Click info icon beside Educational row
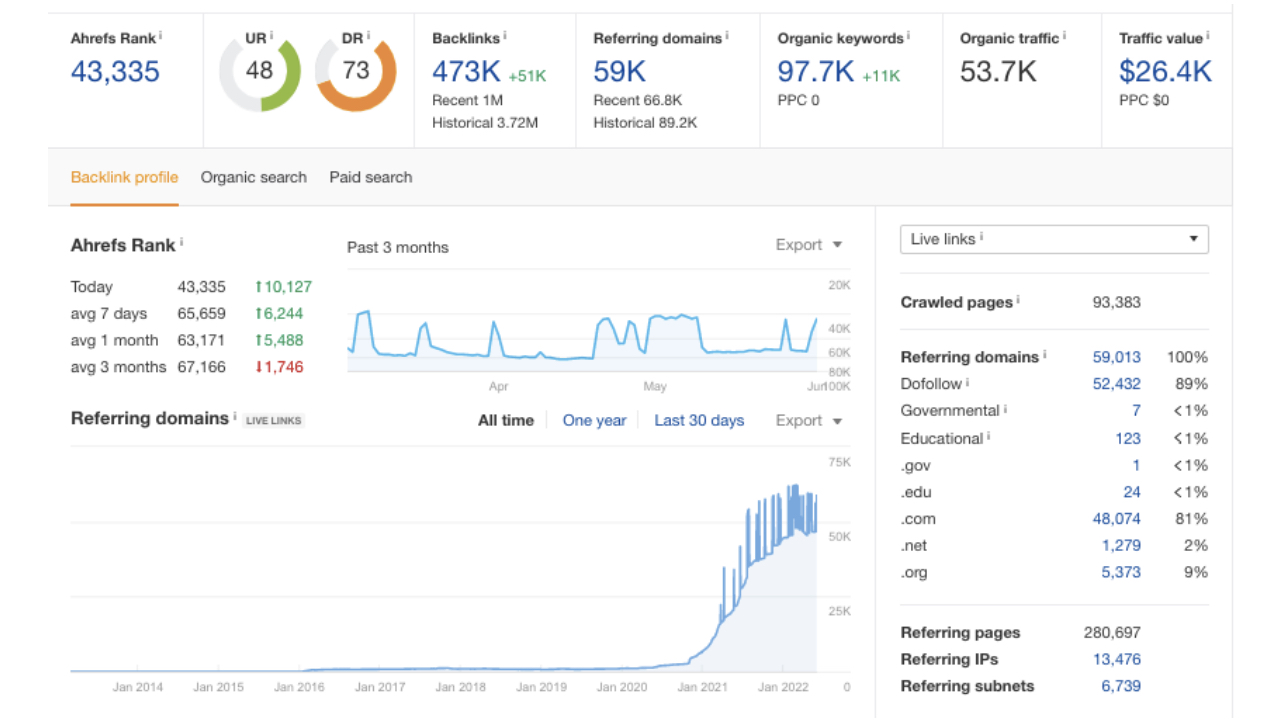 pyautogui.click(x=988, y=436)
